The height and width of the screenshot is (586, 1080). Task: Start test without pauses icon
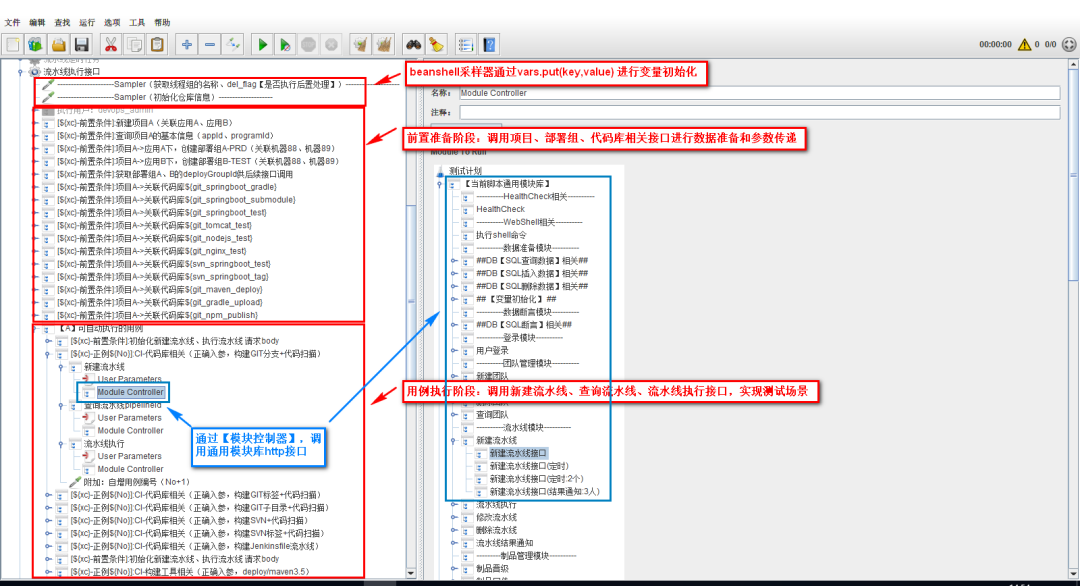pyautogui.click(x=285, y=44)
